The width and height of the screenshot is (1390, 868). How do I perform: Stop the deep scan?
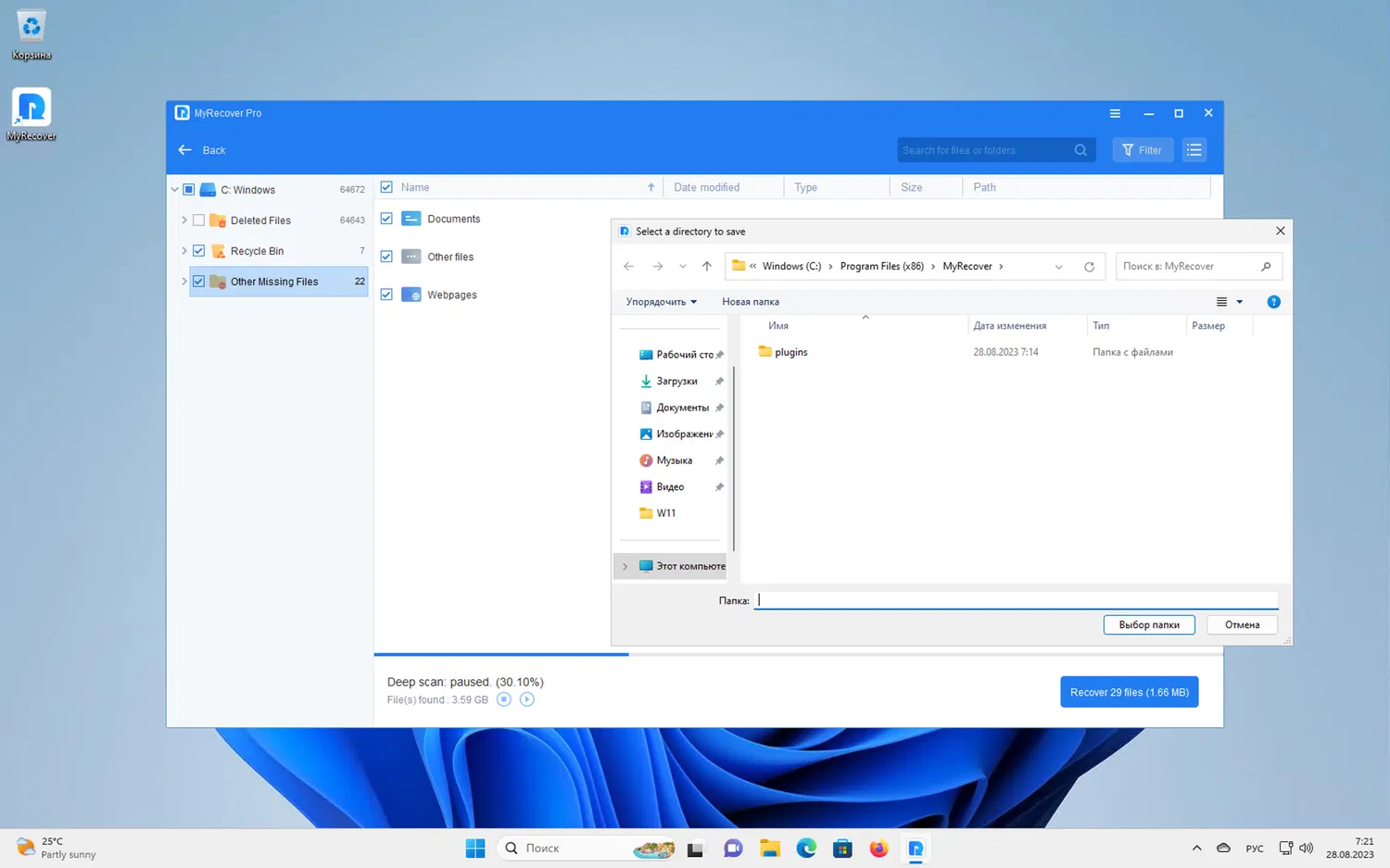(x=504, y=699)
